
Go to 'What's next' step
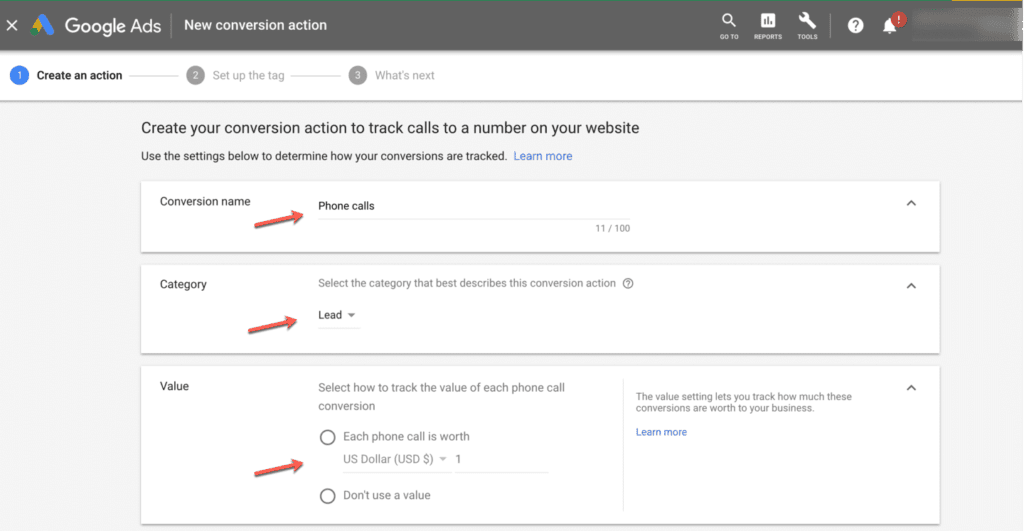[x=404, y=76]
